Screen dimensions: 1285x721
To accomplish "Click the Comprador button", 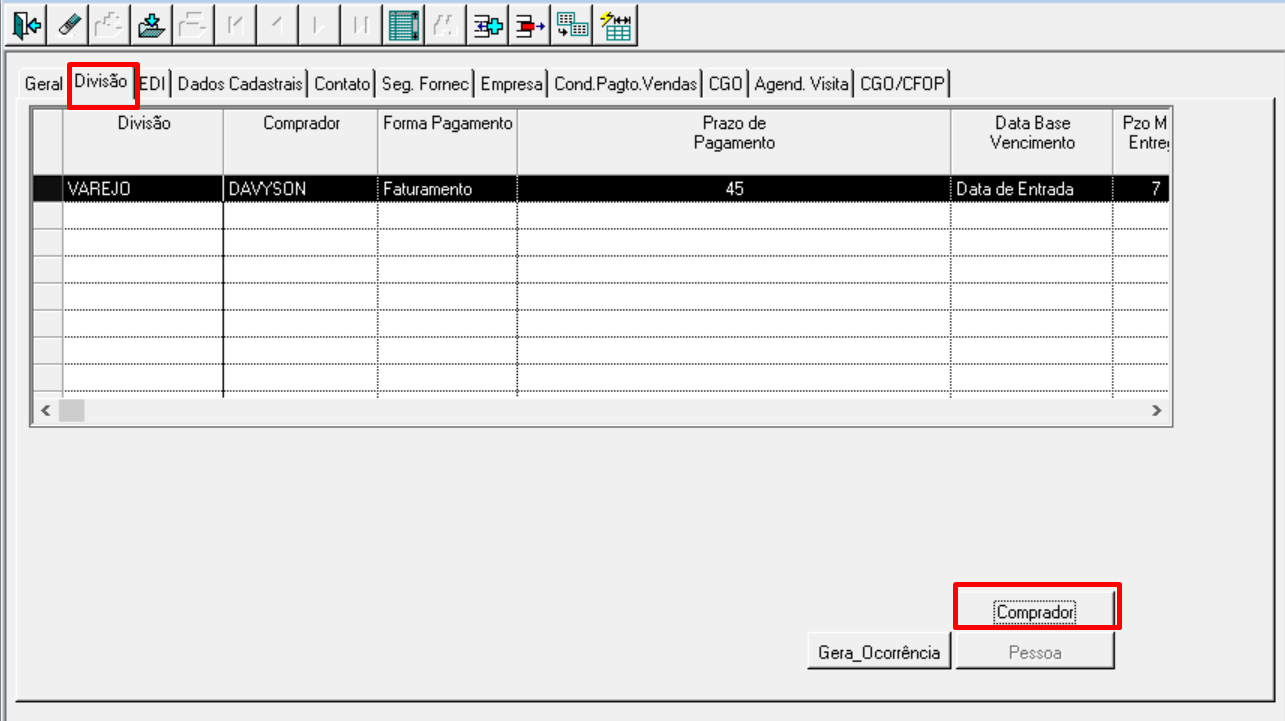I will [1035, 611].
